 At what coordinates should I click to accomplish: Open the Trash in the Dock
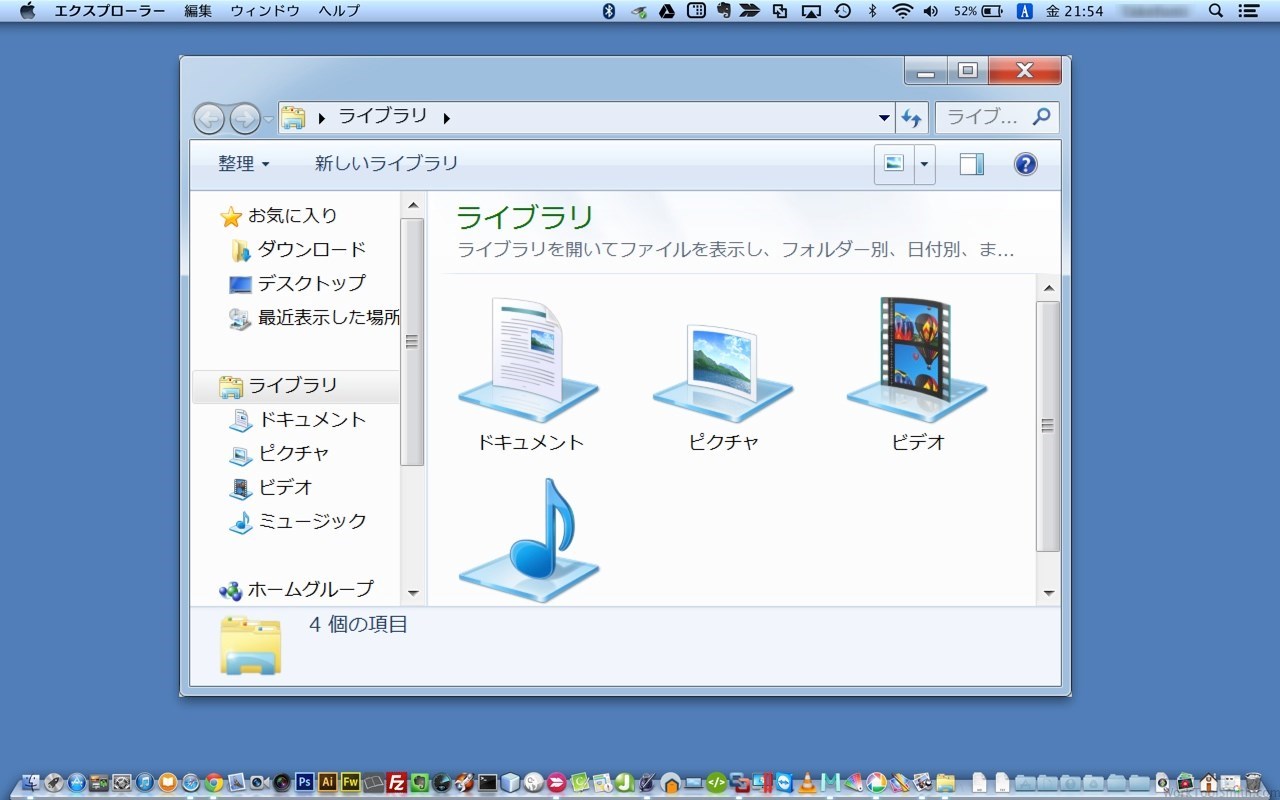(x=1254, y=782)
